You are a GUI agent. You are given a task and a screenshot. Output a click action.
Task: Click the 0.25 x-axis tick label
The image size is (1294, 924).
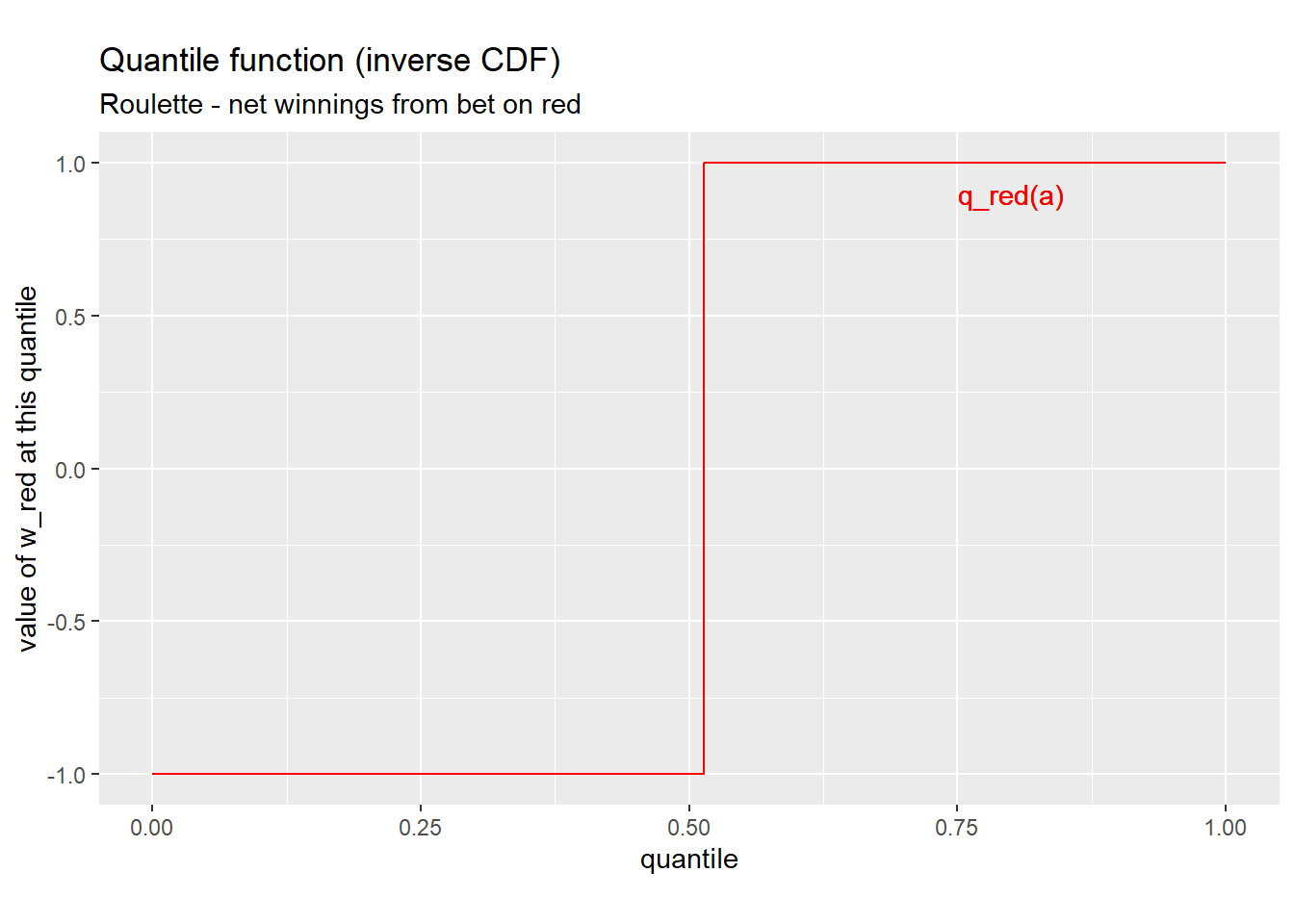click(420, 828)
